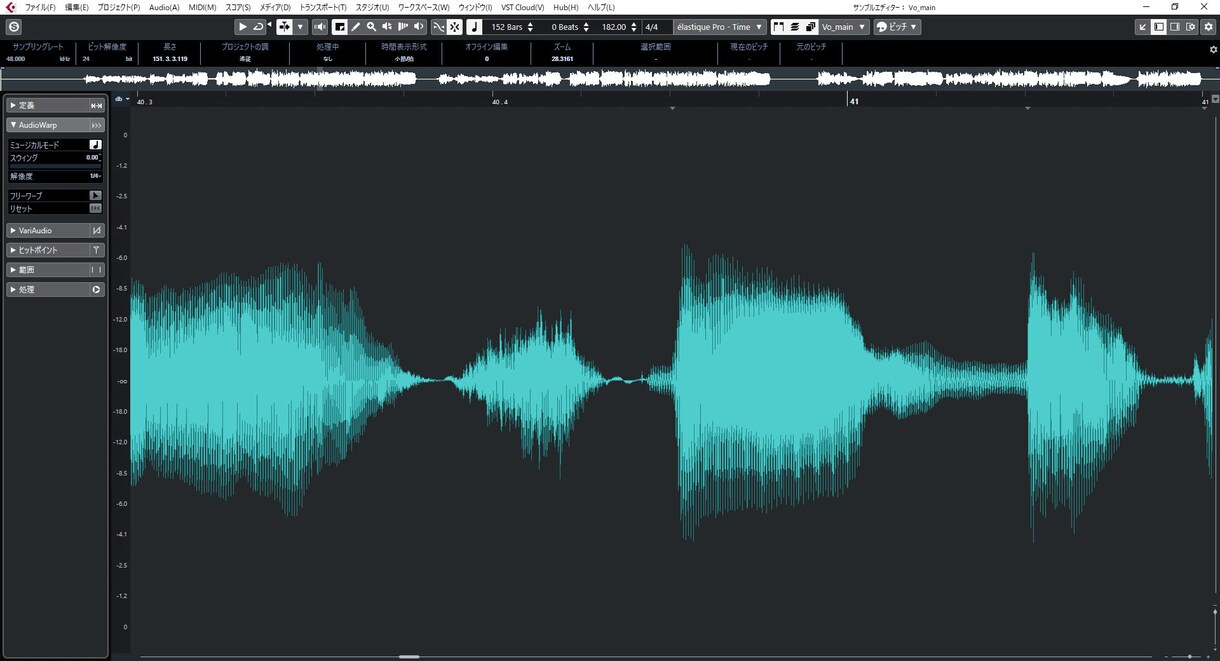Open the Vo_main clip selector dropdown
The height and width of the screenshot is (661, 1220).
843,27
